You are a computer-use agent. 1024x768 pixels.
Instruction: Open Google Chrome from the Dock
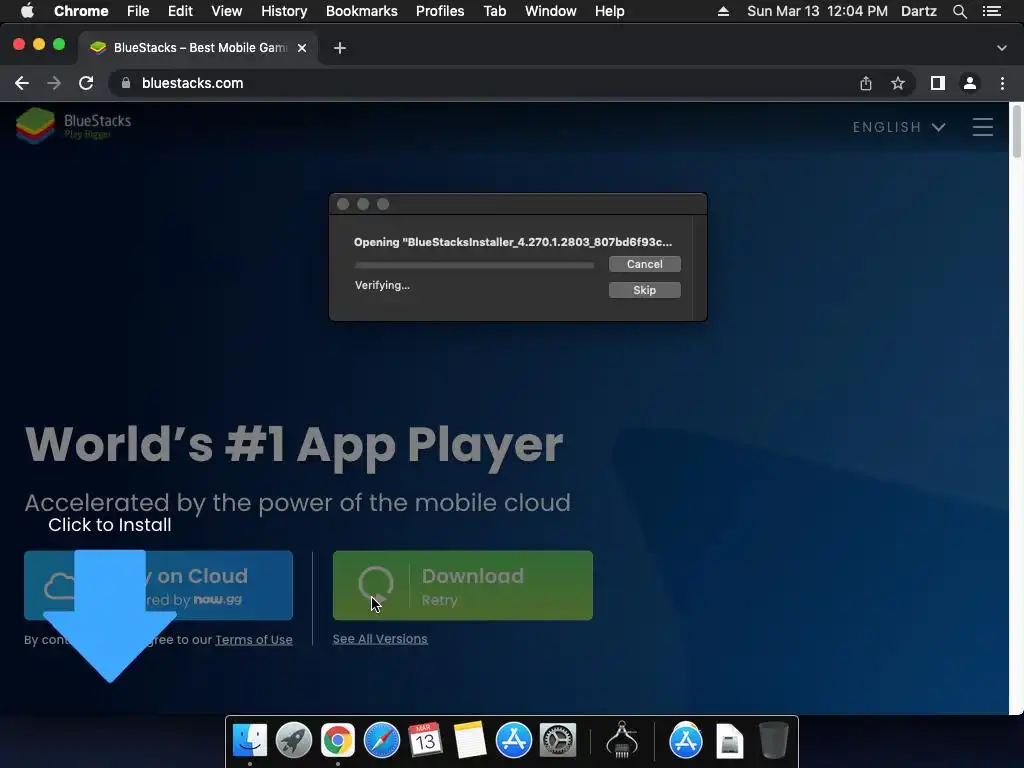coord(338,741)
